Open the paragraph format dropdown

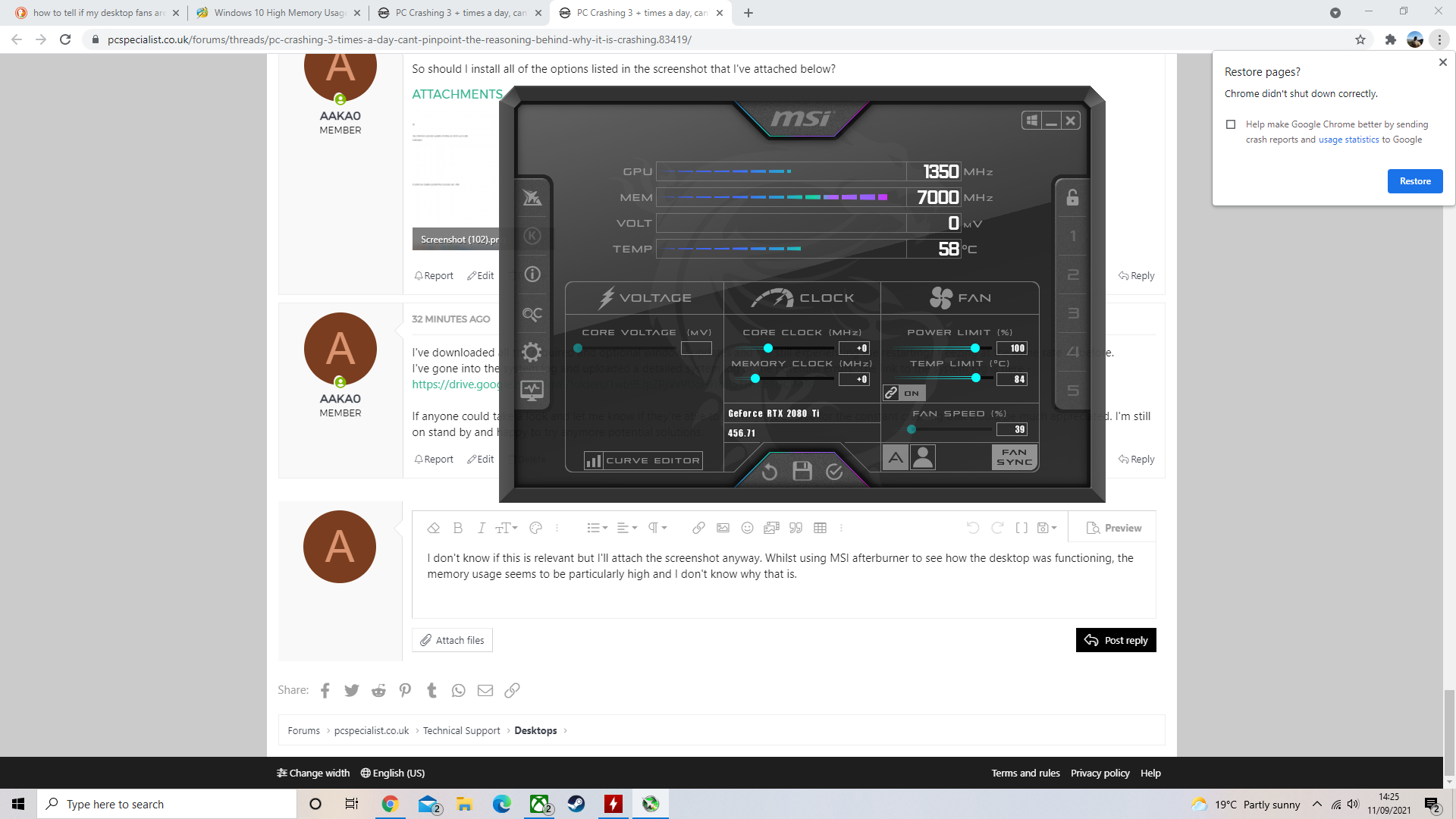657,528
